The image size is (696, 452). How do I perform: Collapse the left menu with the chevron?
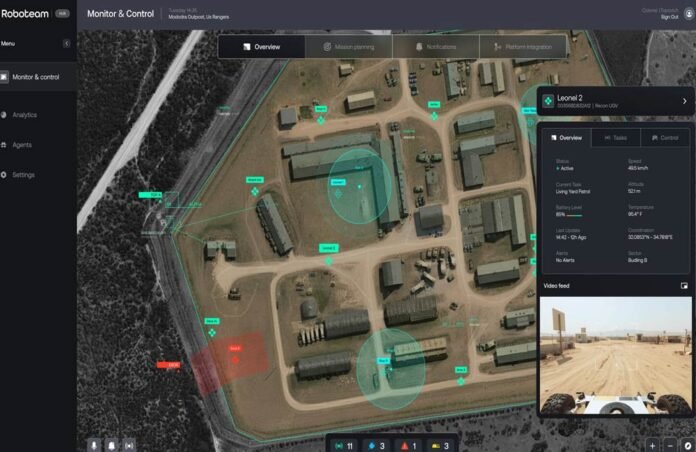67,43
